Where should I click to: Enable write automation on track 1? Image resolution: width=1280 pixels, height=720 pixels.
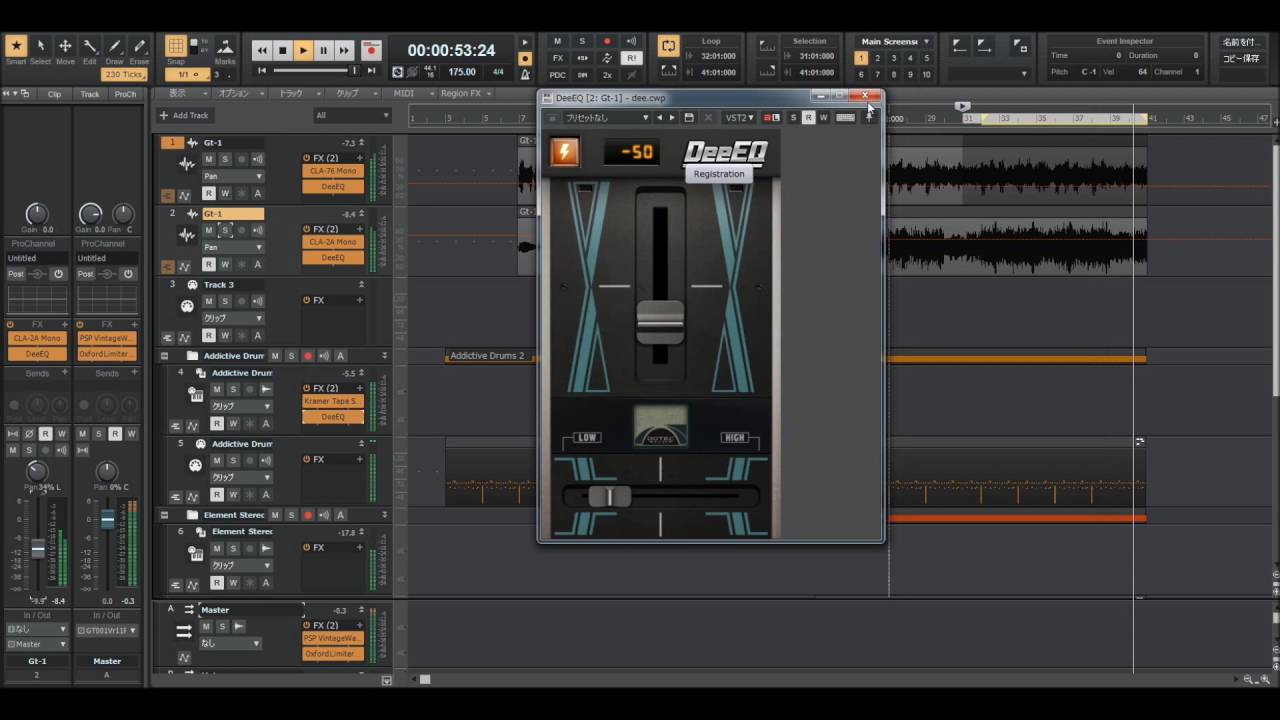pos(225,194)
